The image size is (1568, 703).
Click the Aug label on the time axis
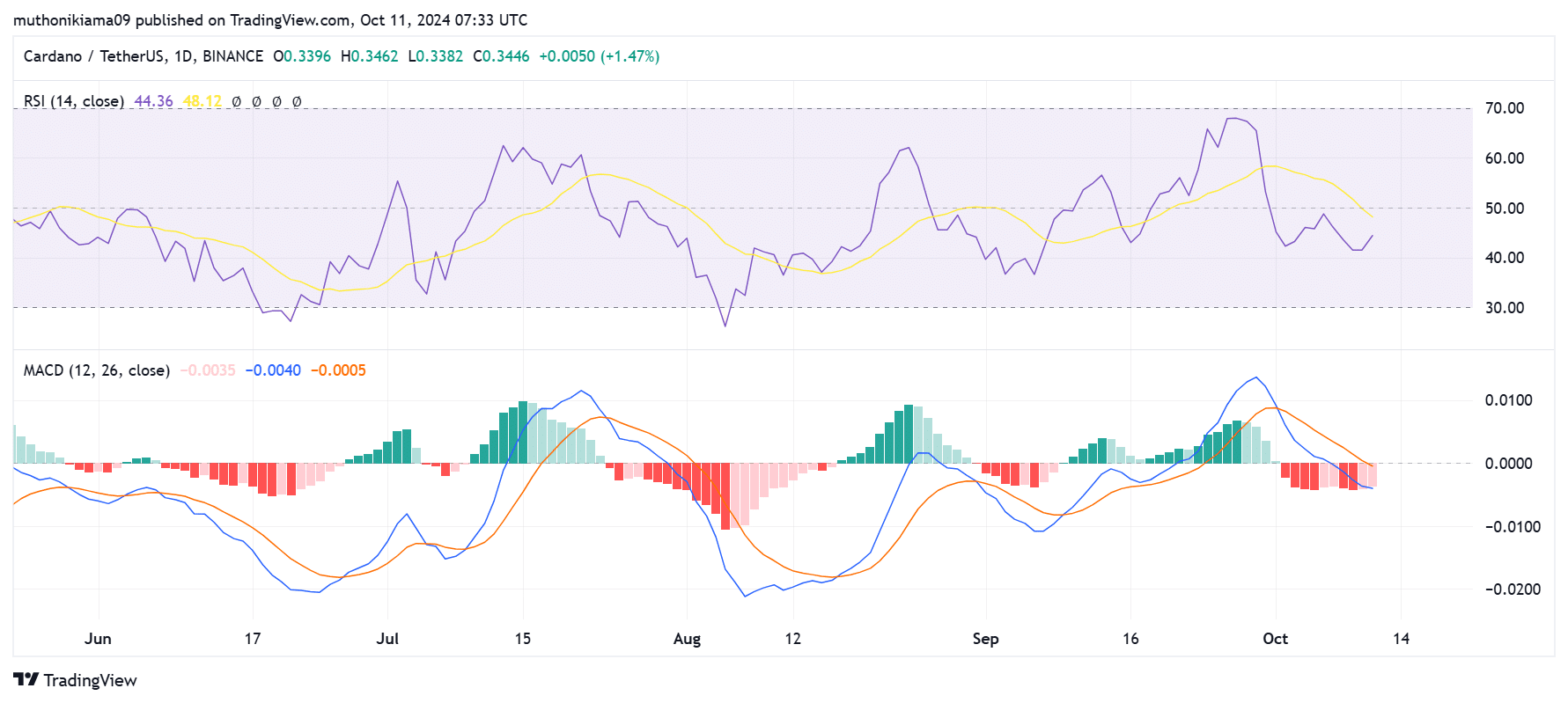pyautogui.click(x=687, y=639)
